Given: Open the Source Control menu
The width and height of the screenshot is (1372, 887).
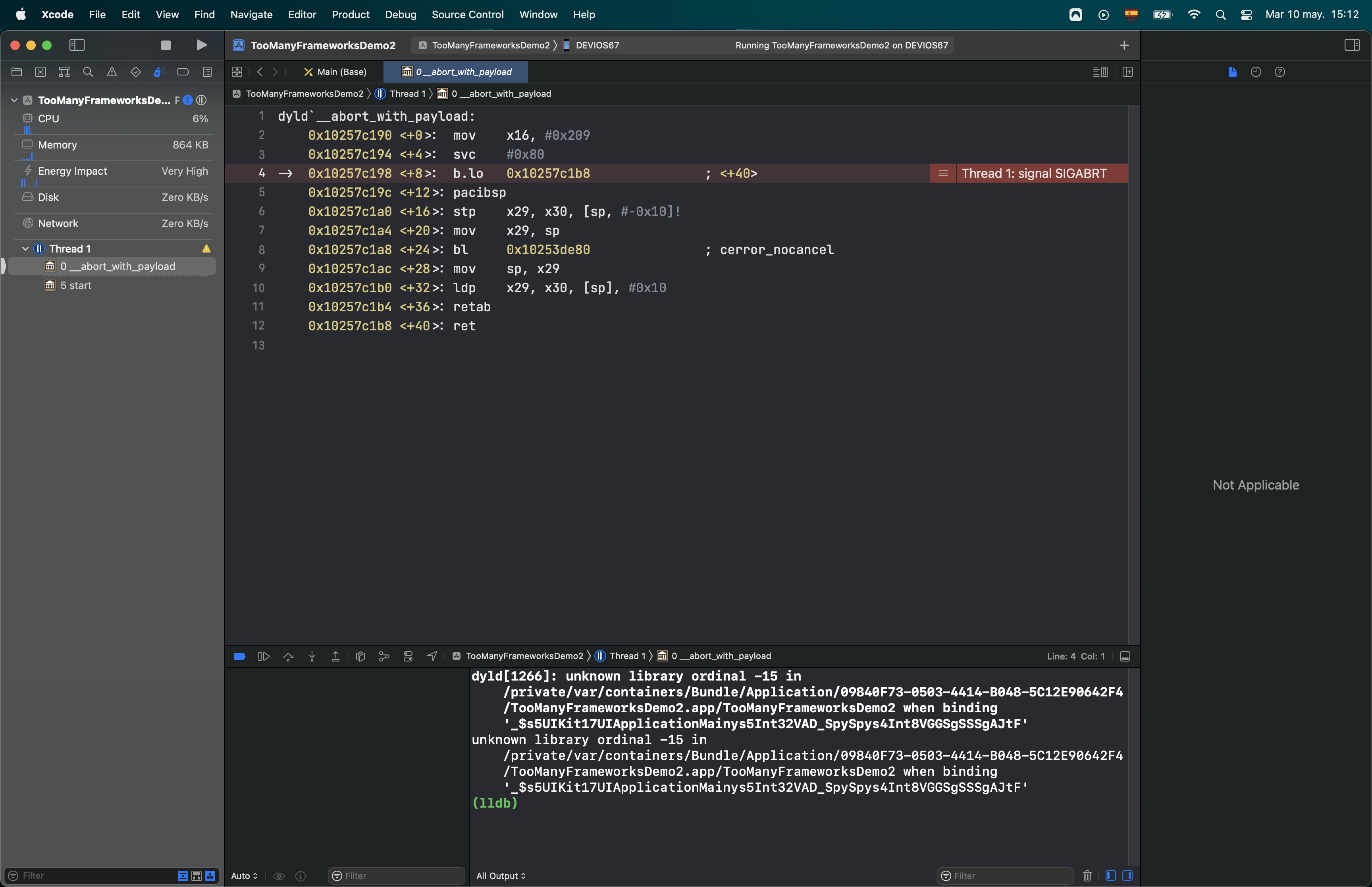Looking at the screenshot, I should pyautogui.click(x=468, y=14).
